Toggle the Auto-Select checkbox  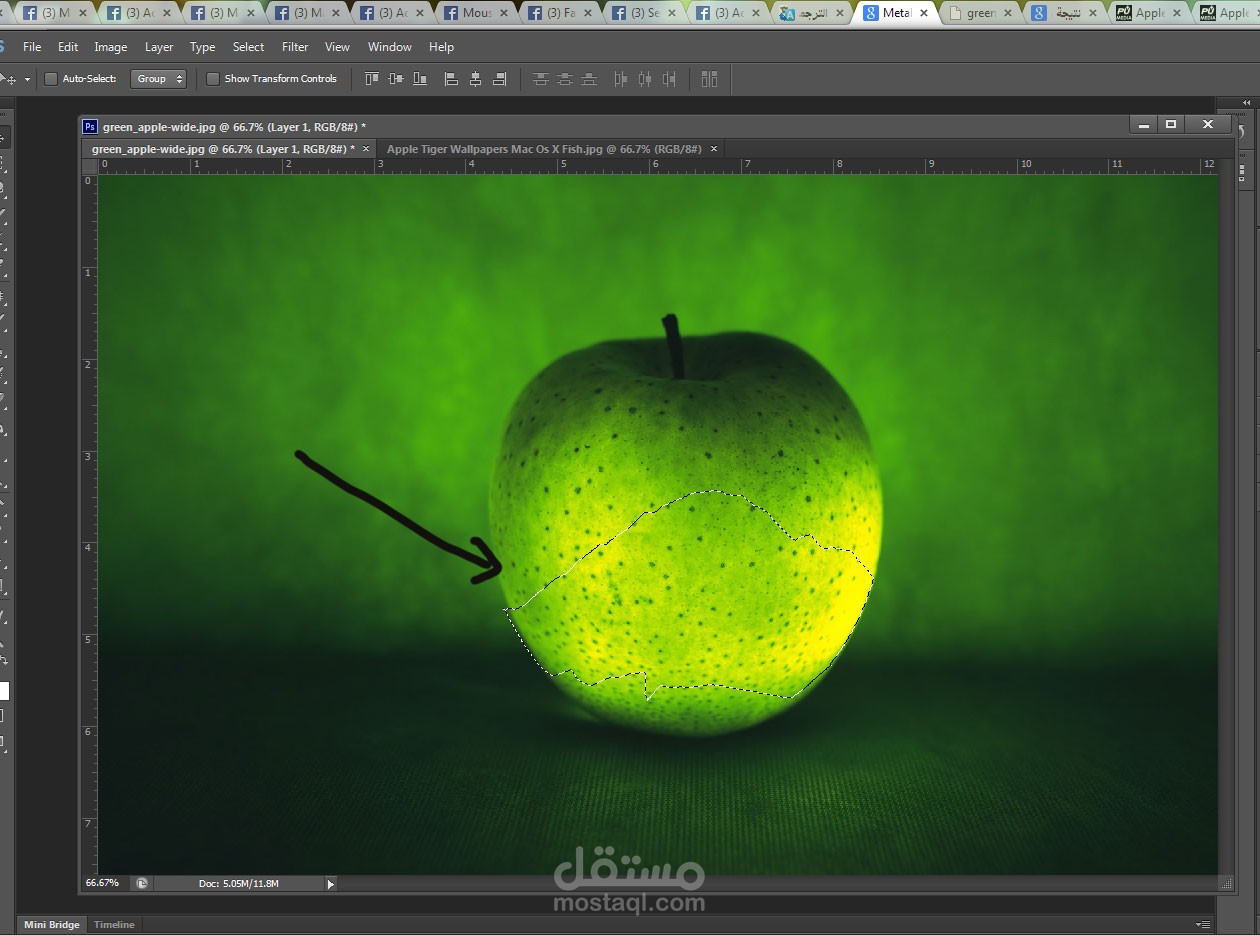coord(51,79)
